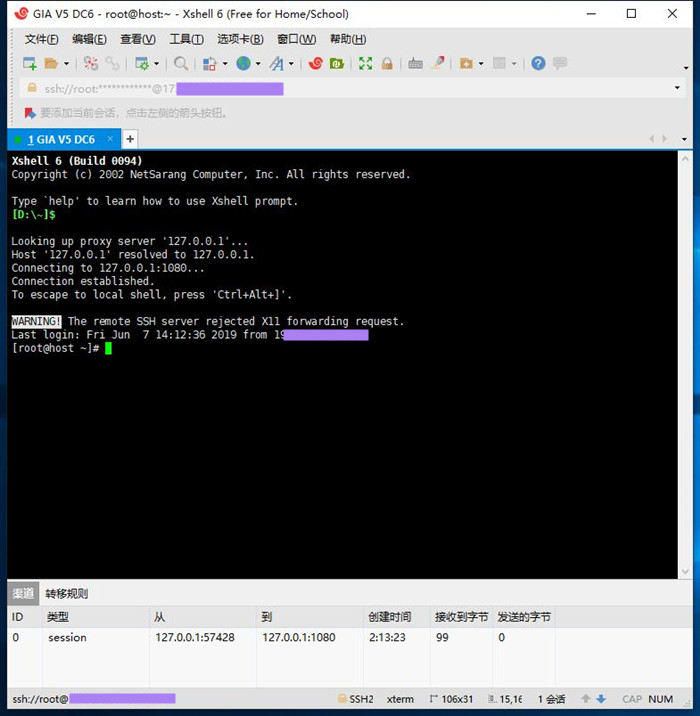Image resolution: width=700 pixels, height=716 pixels.
Task: Click the tab scroll right arrow
Action: (664, 139)
